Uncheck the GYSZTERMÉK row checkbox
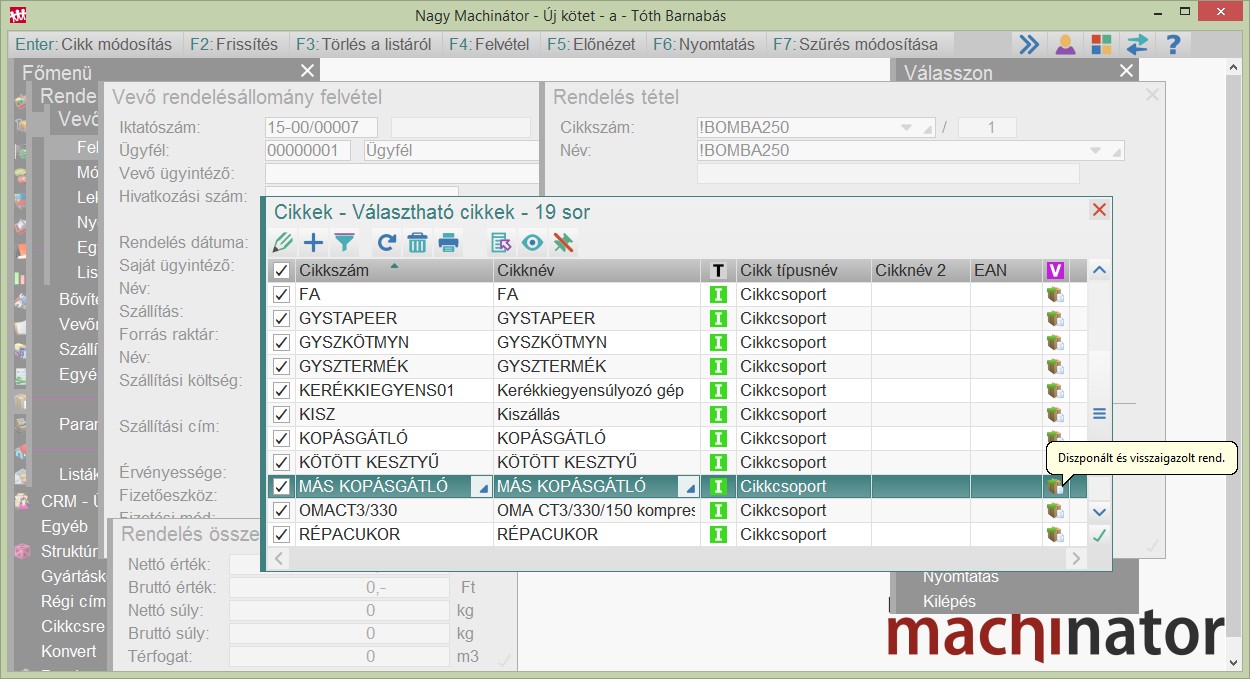Viewport: 1250px width, 679px height. [x=283, y=366]
